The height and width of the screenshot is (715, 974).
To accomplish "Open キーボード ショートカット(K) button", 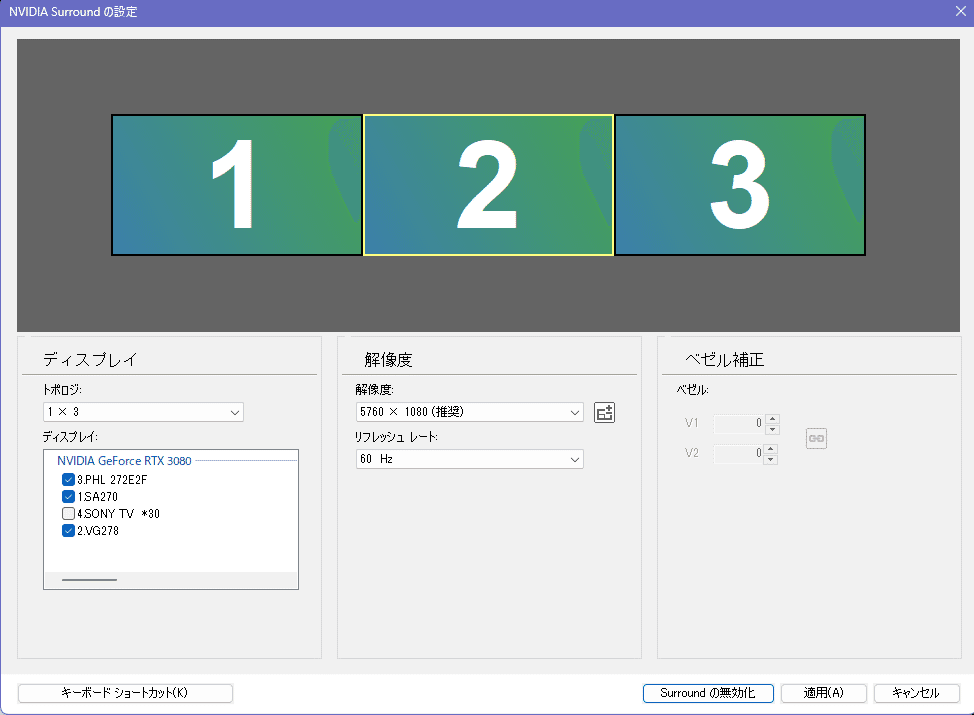I will [x=125, y=693].
